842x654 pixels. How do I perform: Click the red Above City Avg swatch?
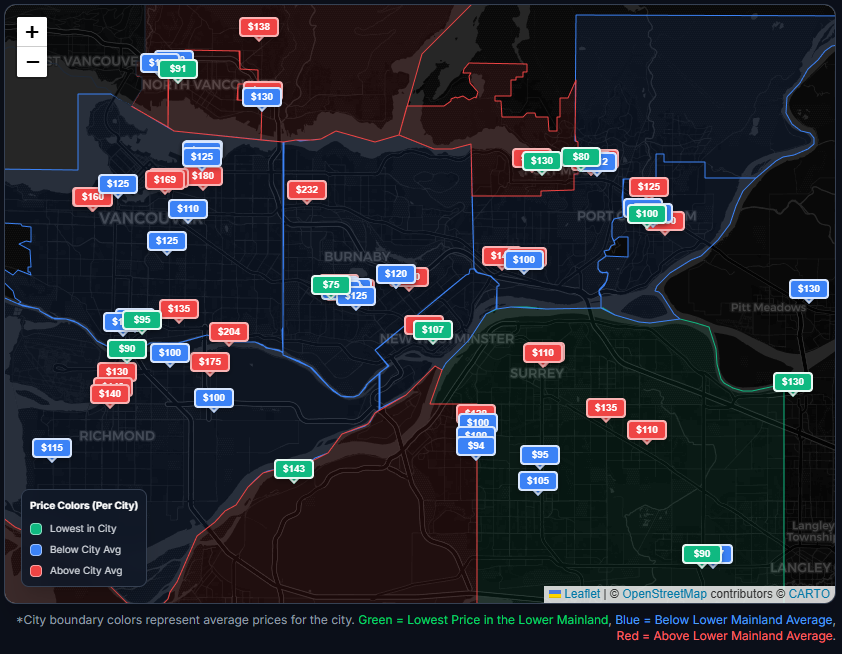tap(36, 571)
